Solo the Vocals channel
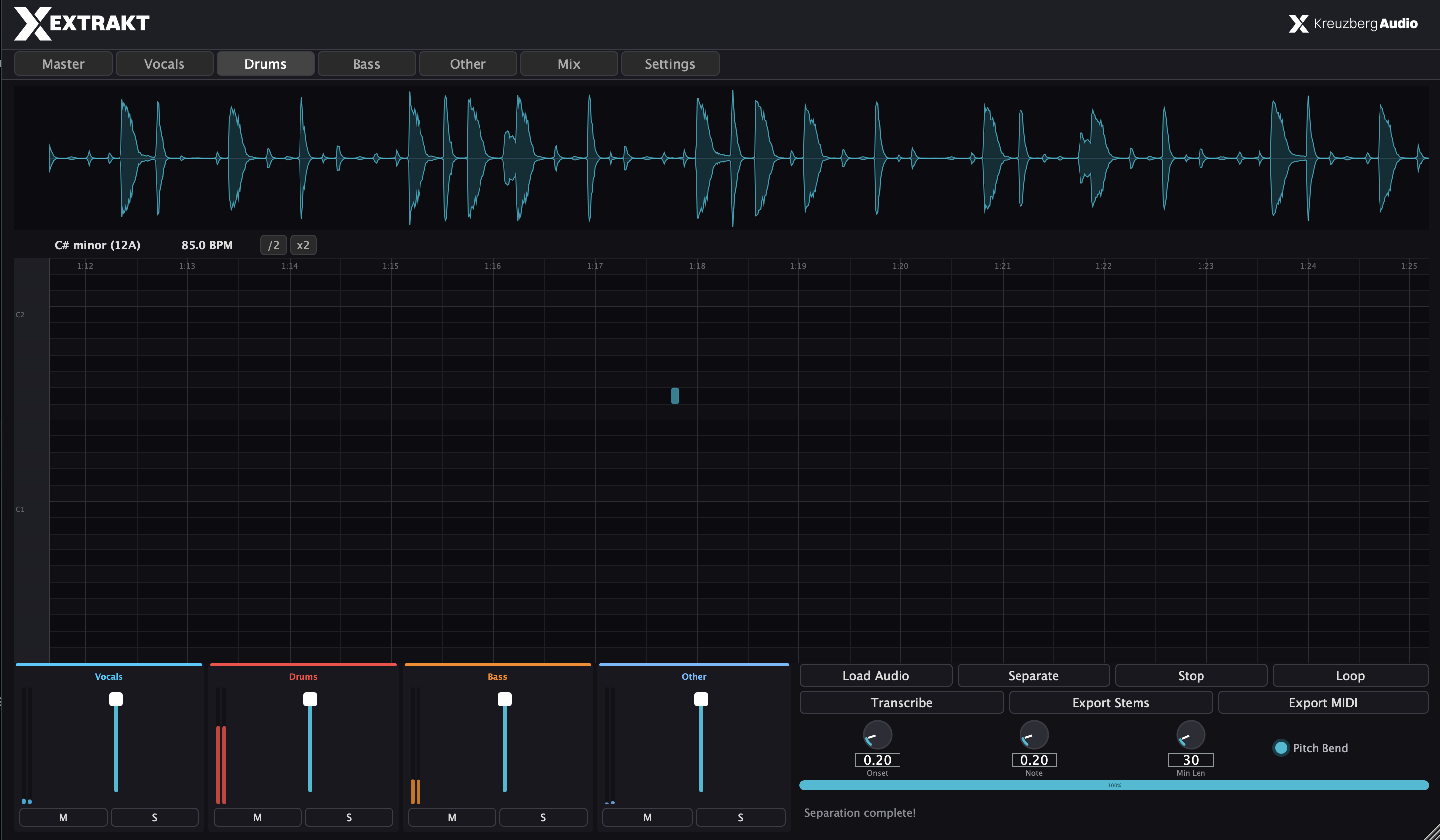 pos(154,817)
